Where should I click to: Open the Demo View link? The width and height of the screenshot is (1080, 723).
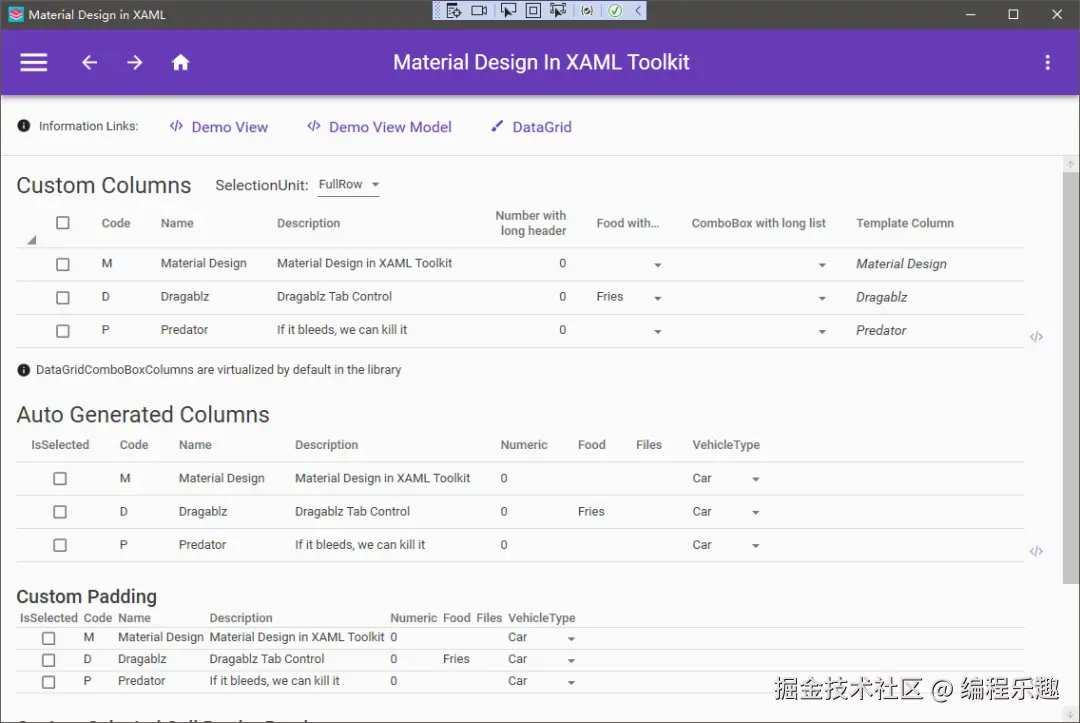[218, 127]
